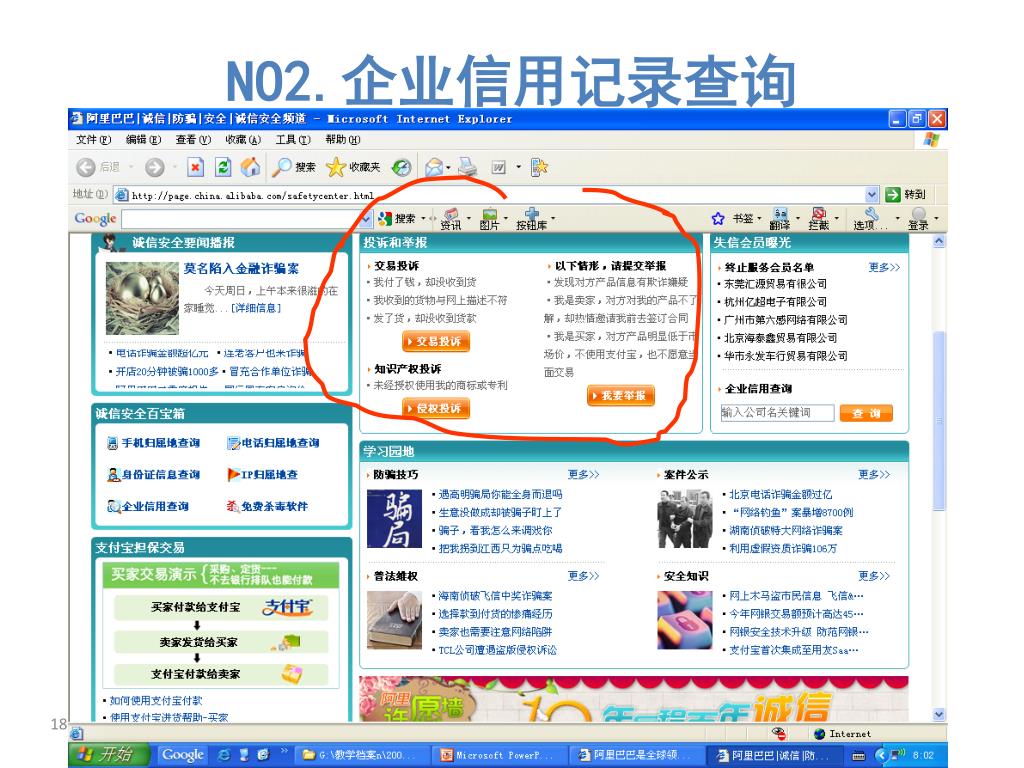The height and width of the screenshot is (768, 1024).
Task: Expand the Google search box dropdown
Action: pos(365,219)
